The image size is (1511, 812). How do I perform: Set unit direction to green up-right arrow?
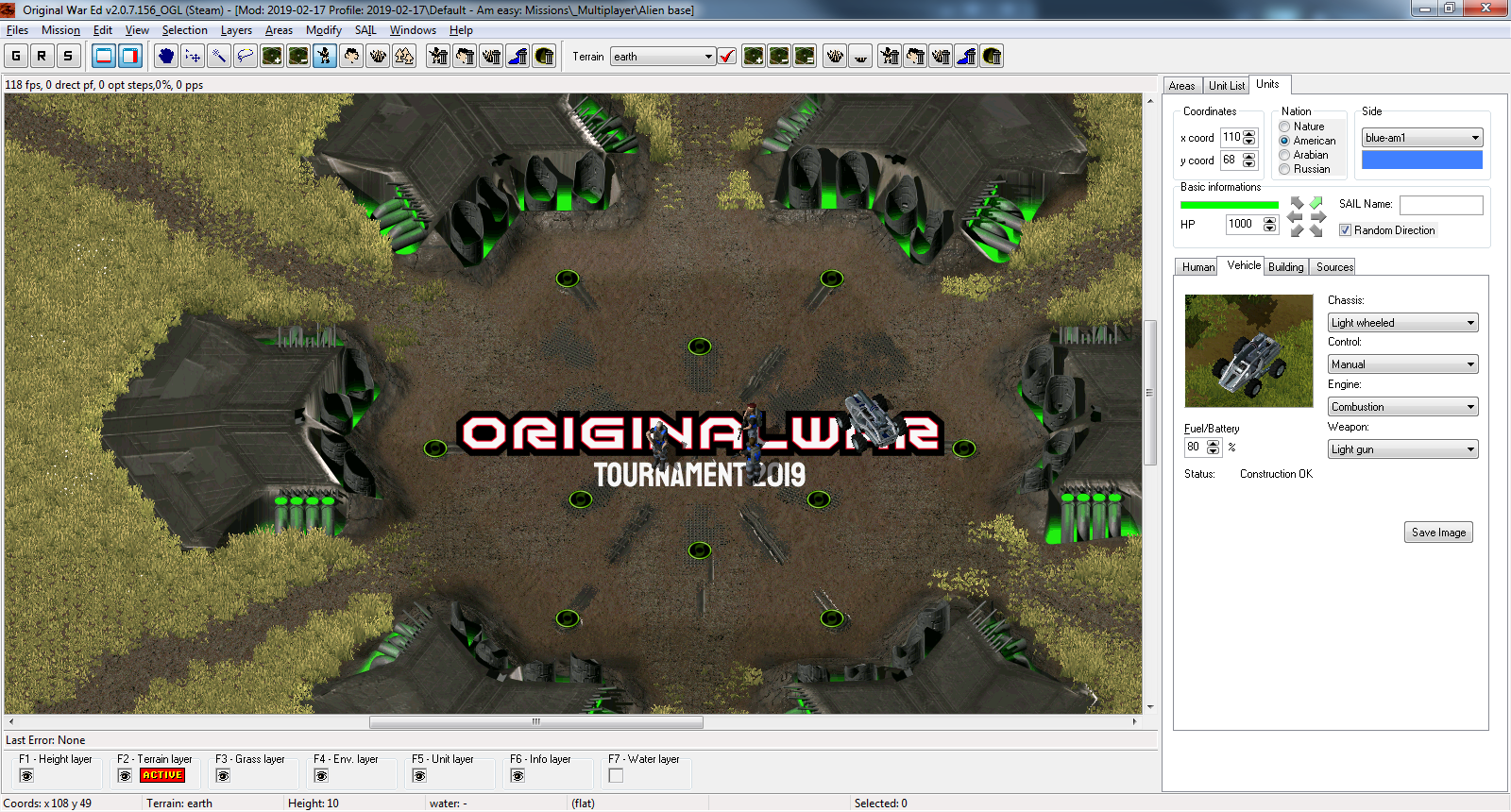(x=1316, y=203)
